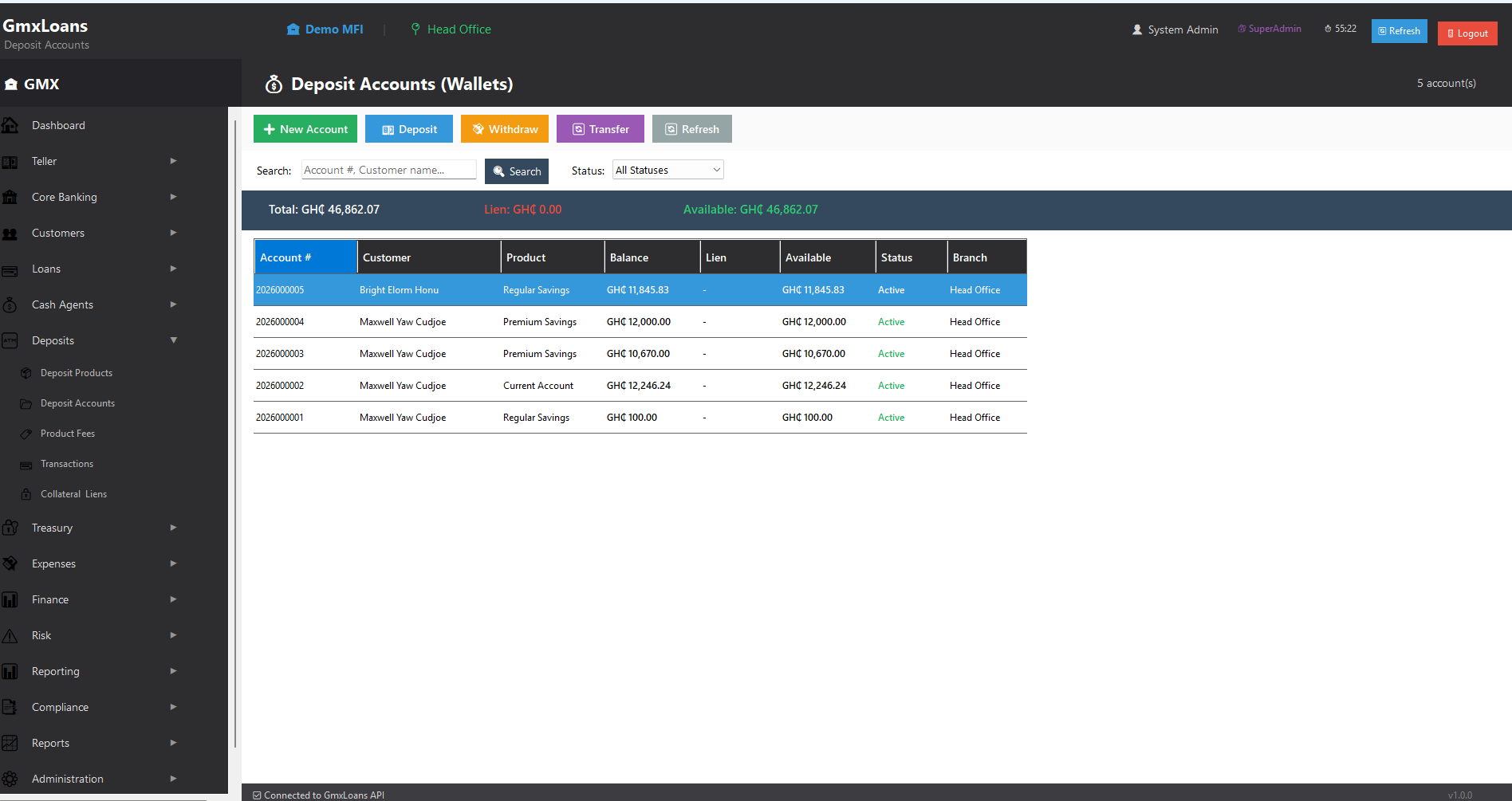Collapse the Deposits menu arrow

point(174,340)
